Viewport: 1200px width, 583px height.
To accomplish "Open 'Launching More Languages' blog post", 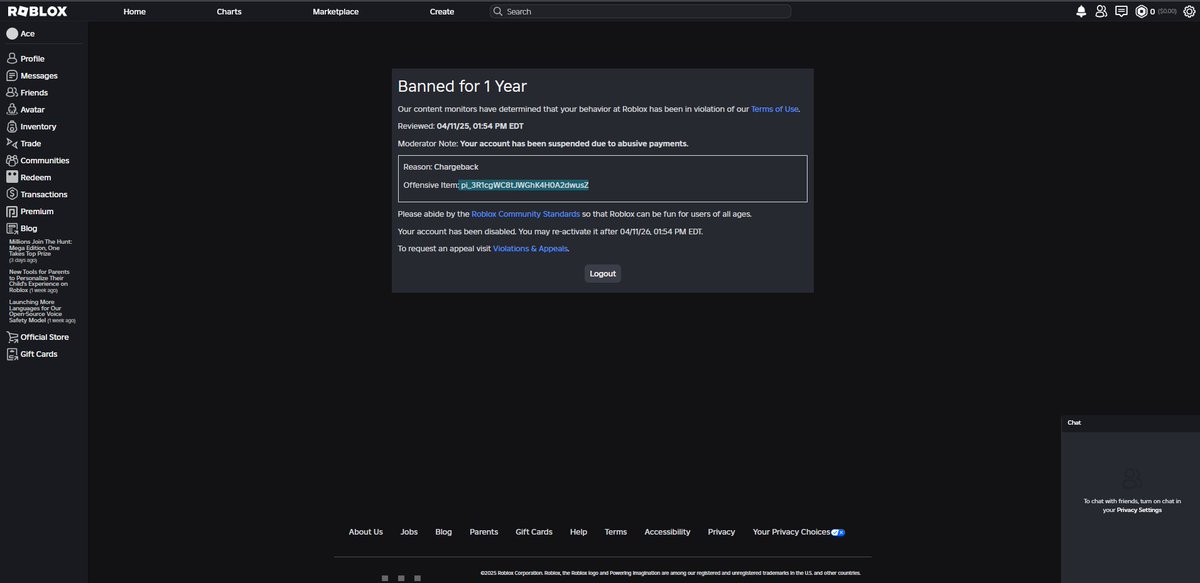I will pyautogui.click(x=43, y=311).
